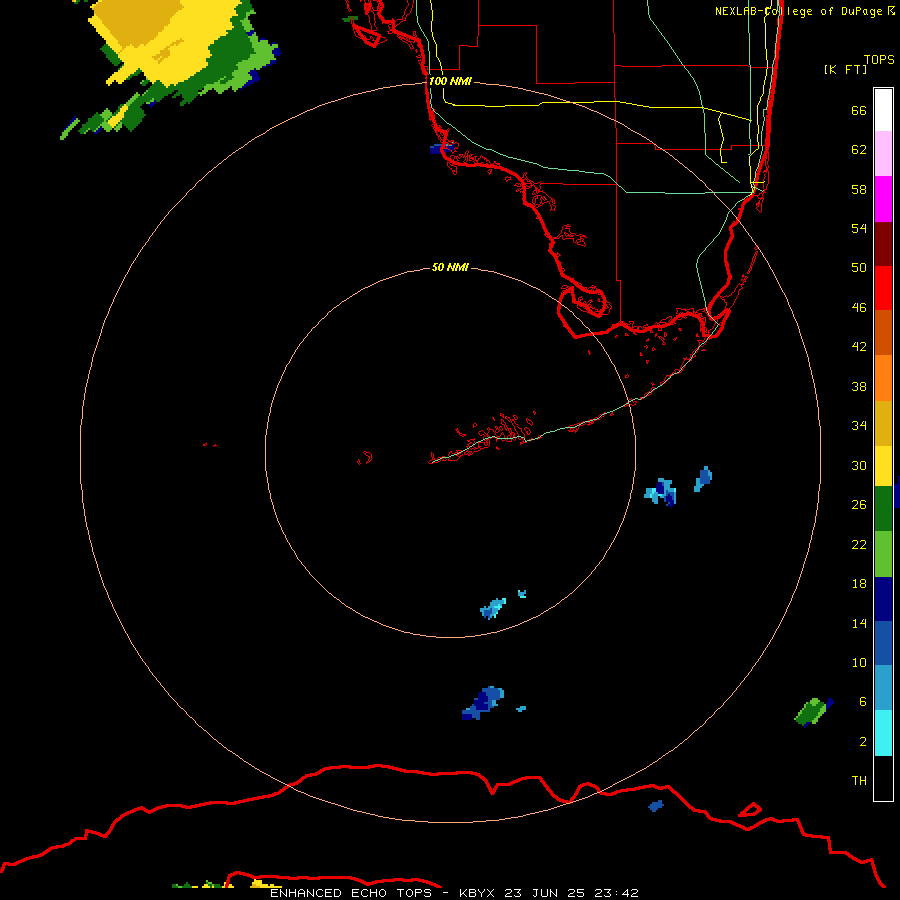
Task: Select the "50" legend value
Action: coord(859,267)
